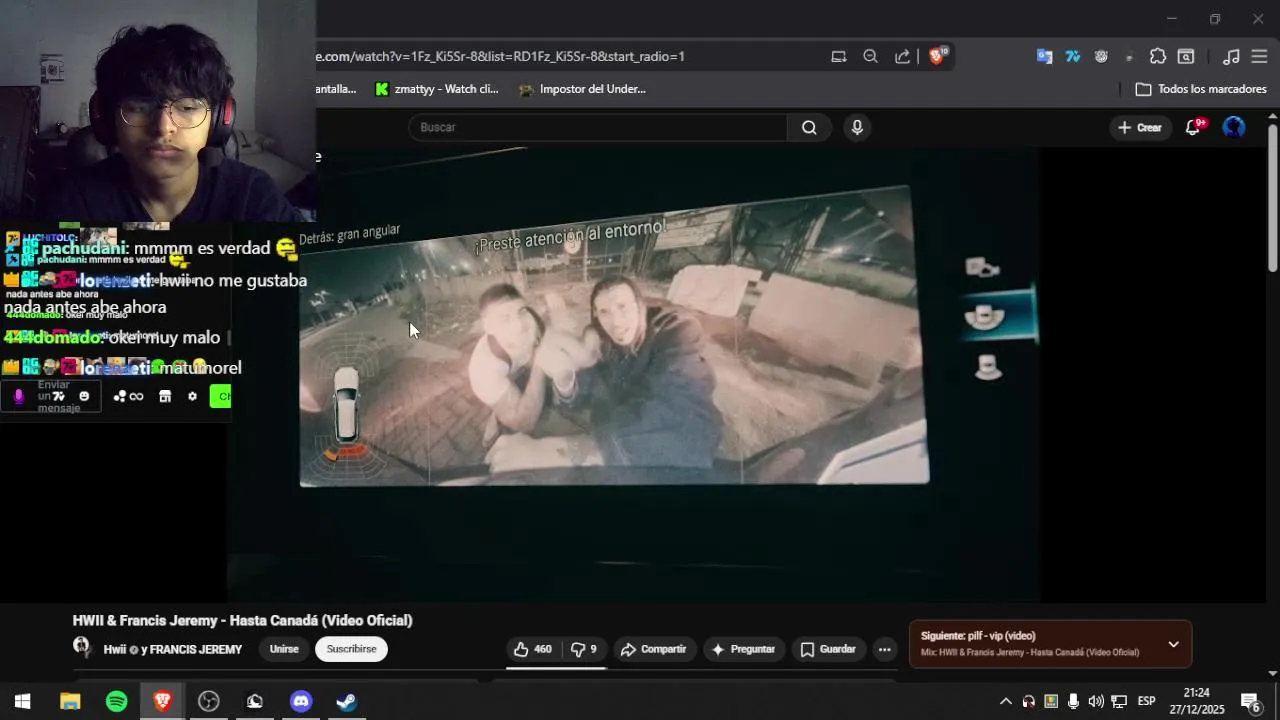Open Steam from taskbar
Screen dimensions: 1280x720
pos(346,701)
